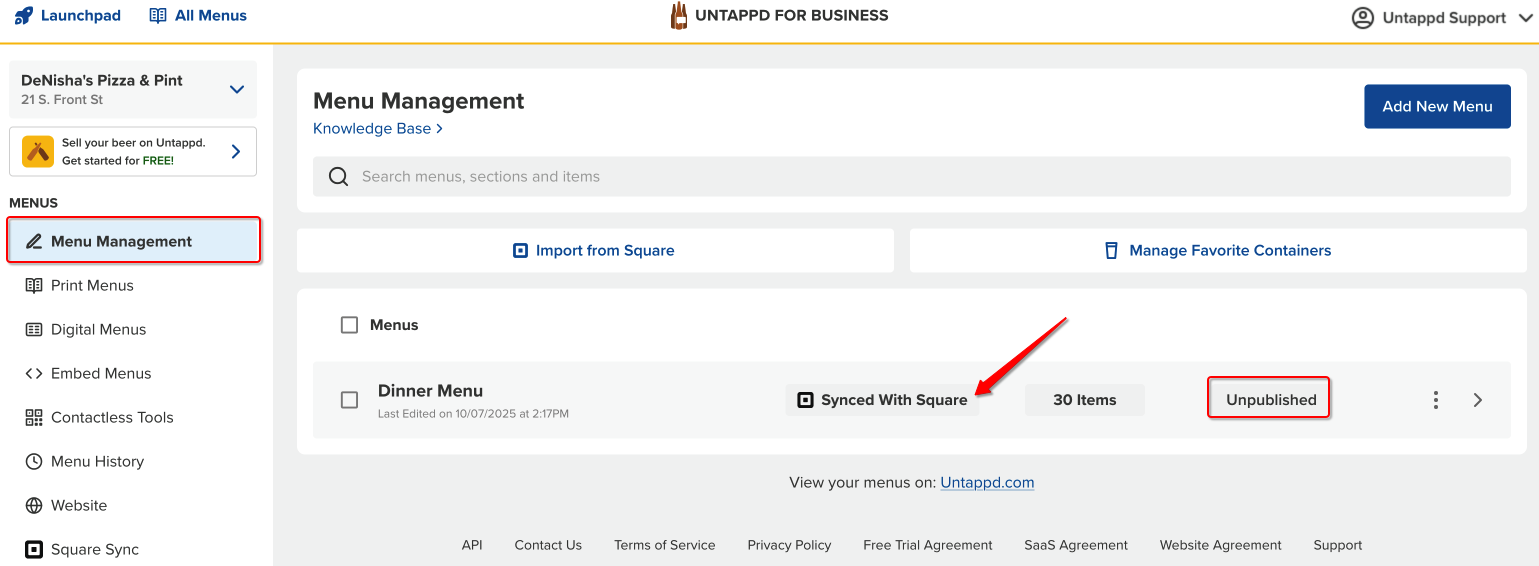Click the Untappd beer bottles logo
The width and height of the screenshot is (1539, 566).
point(679,16)
